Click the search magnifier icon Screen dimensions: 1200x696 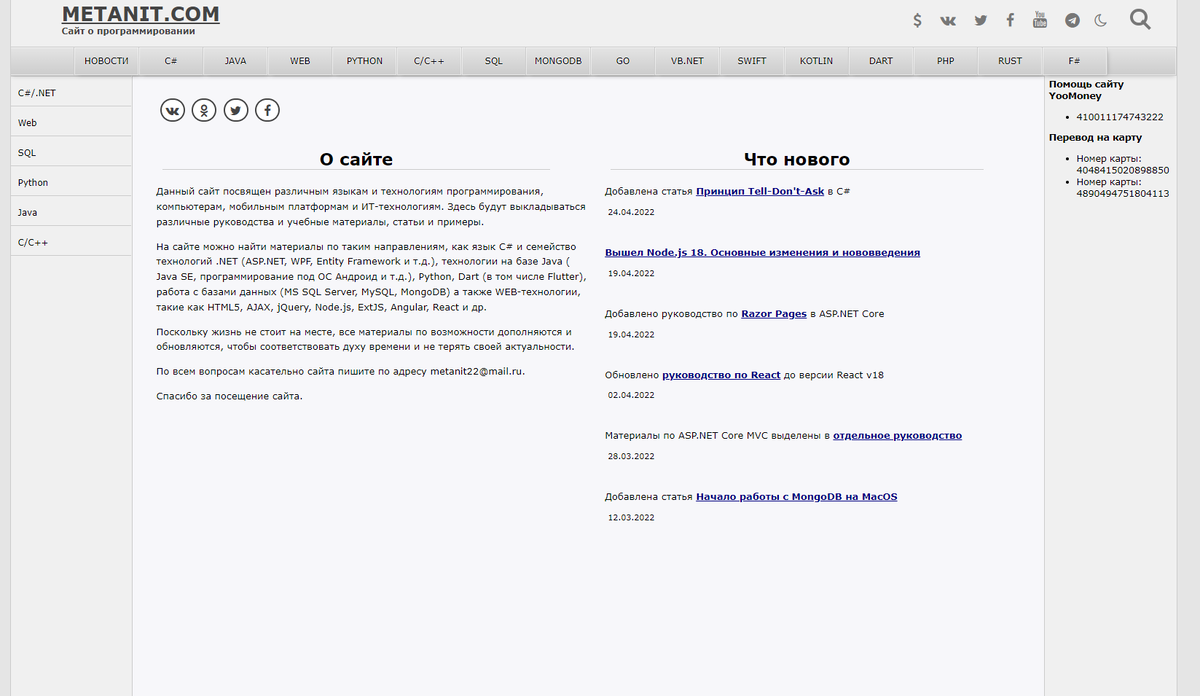click(1140, 19)
